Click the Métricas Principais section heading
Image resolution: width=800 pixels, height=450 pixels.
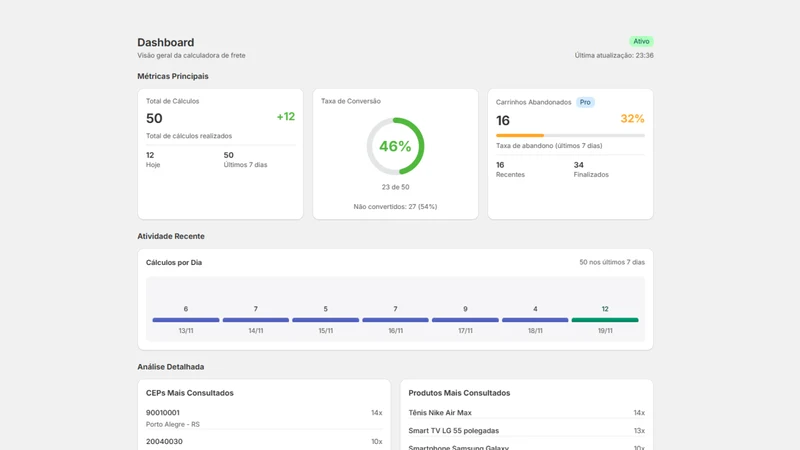tap(173, 76)
